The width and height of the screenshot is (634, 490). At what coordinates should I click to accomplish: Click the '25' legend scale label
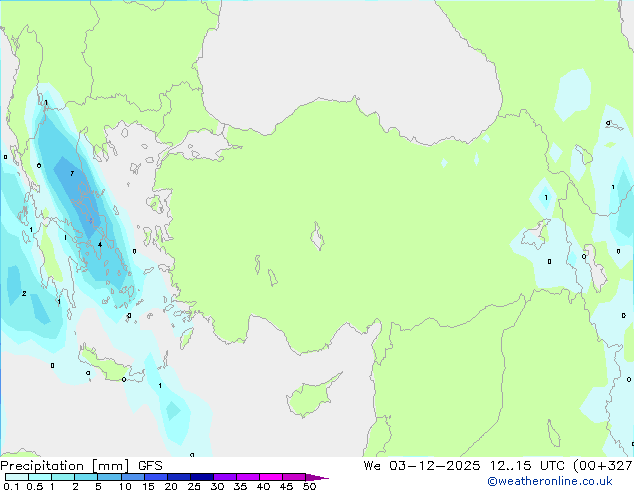point(194,486)
